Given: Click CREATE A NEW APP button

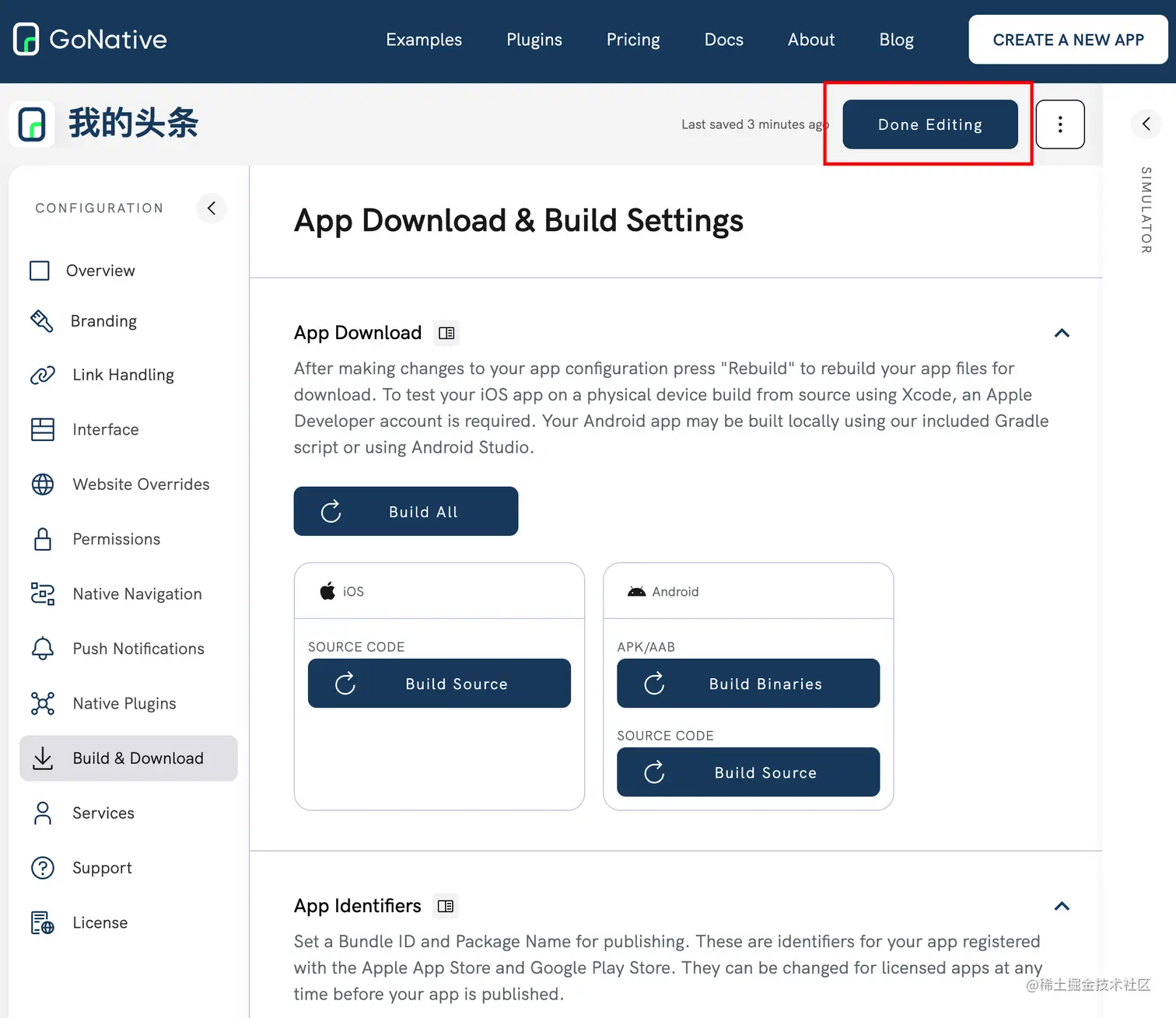Looking at the screenshot, I should [x=1069, y=40].
